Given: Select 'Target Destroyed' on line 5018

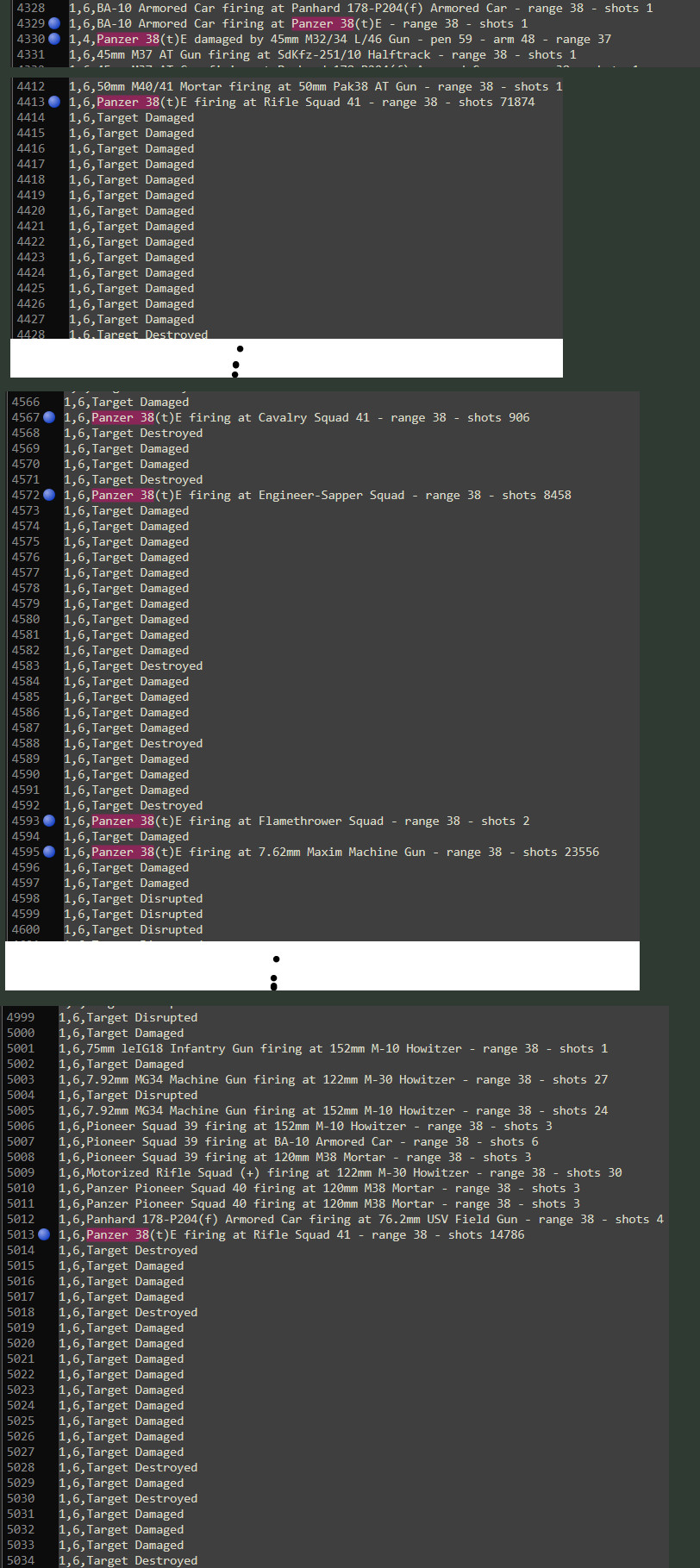Looking at the screenshot, I should coord(141,1312).
